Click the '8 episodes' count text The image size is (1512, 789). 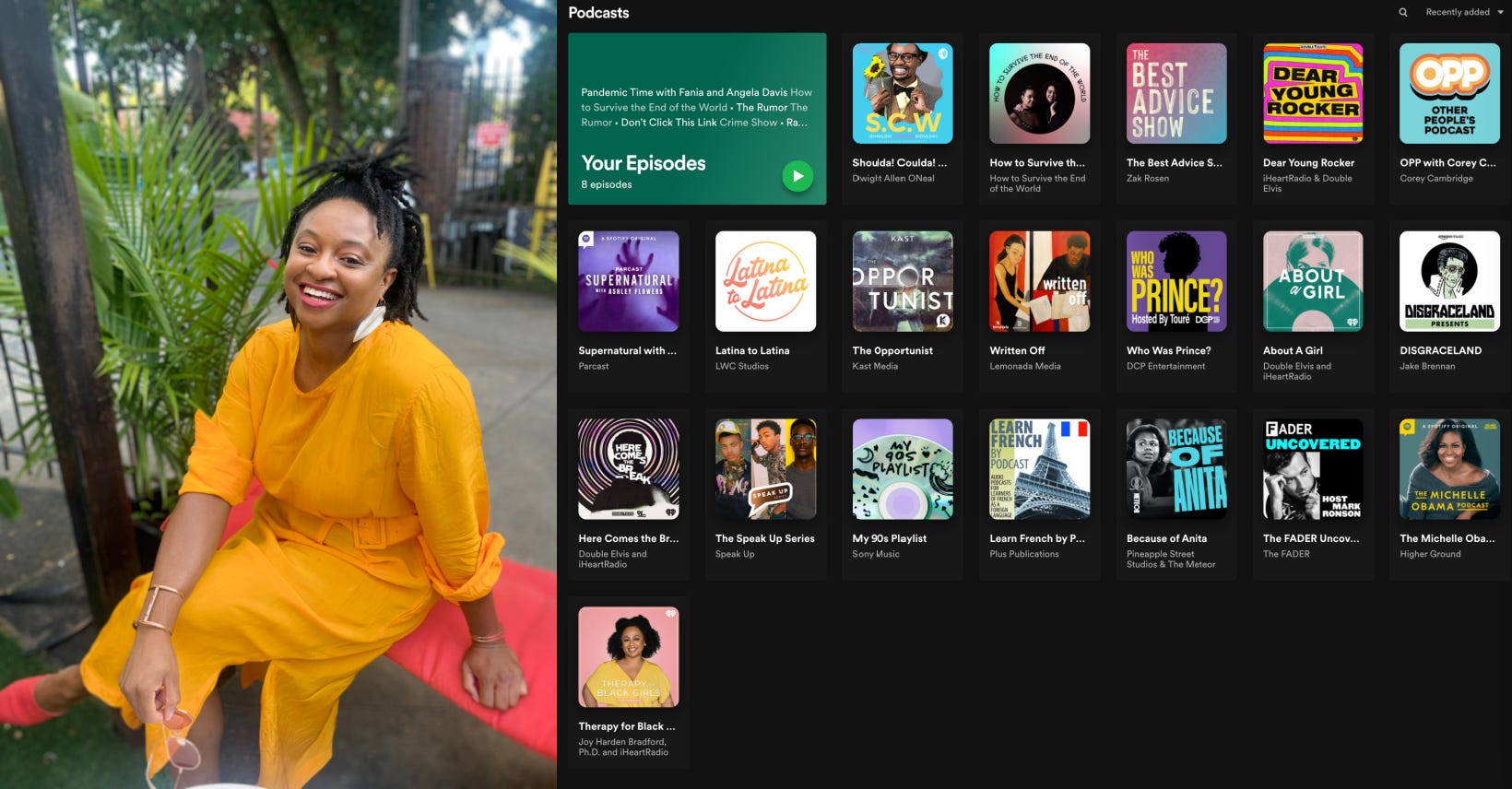coord(607,185)
